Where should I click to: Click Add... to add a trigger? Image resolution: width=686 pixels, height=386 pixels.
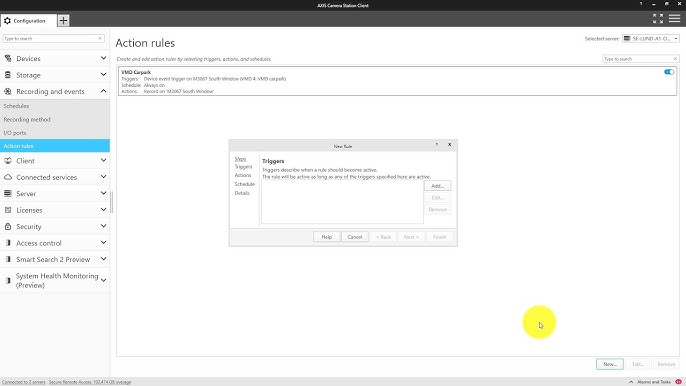tap(438, 186)
